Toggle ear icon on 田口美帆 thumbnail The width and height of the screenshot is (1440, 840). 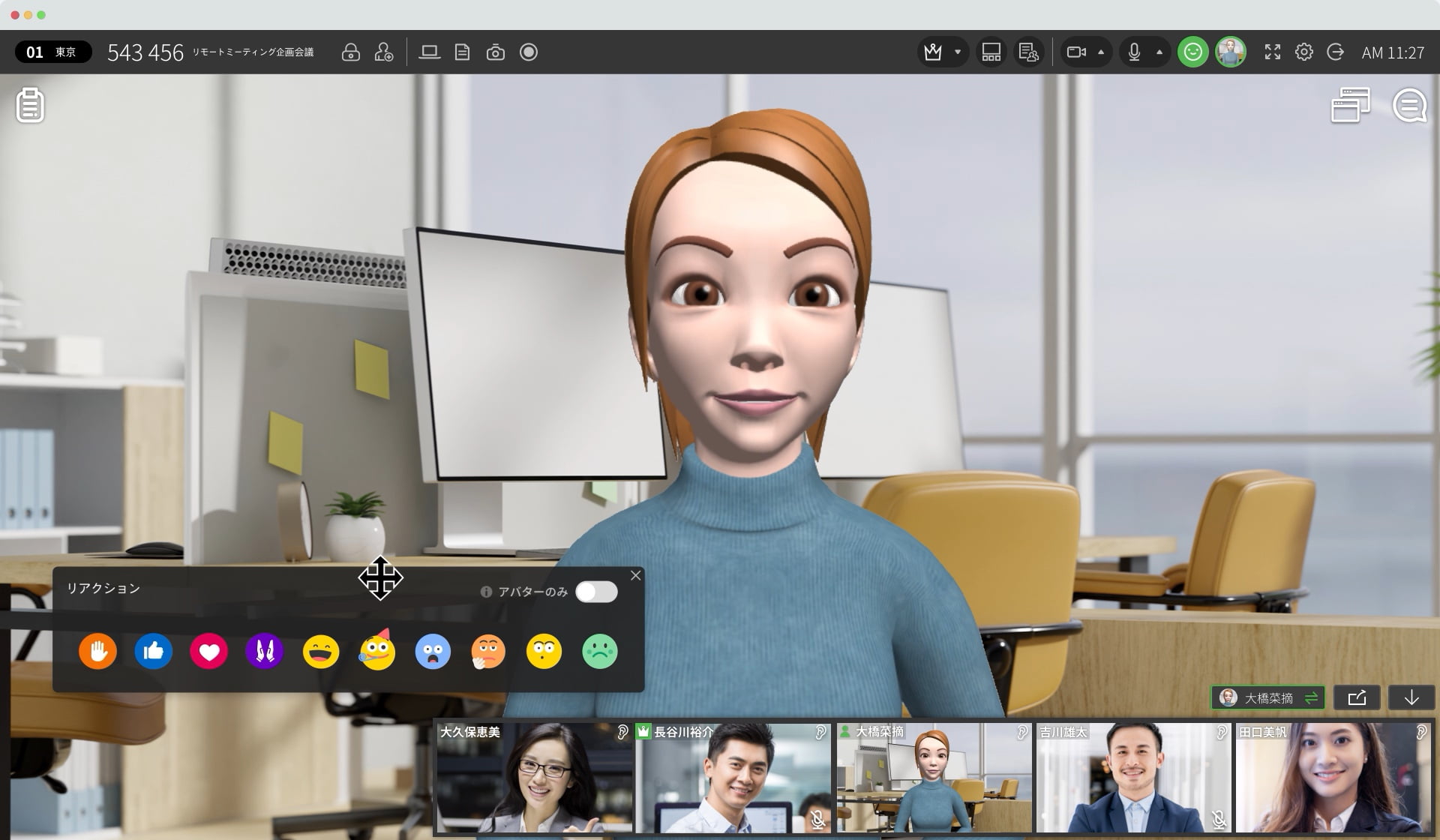coord(1420,732)
